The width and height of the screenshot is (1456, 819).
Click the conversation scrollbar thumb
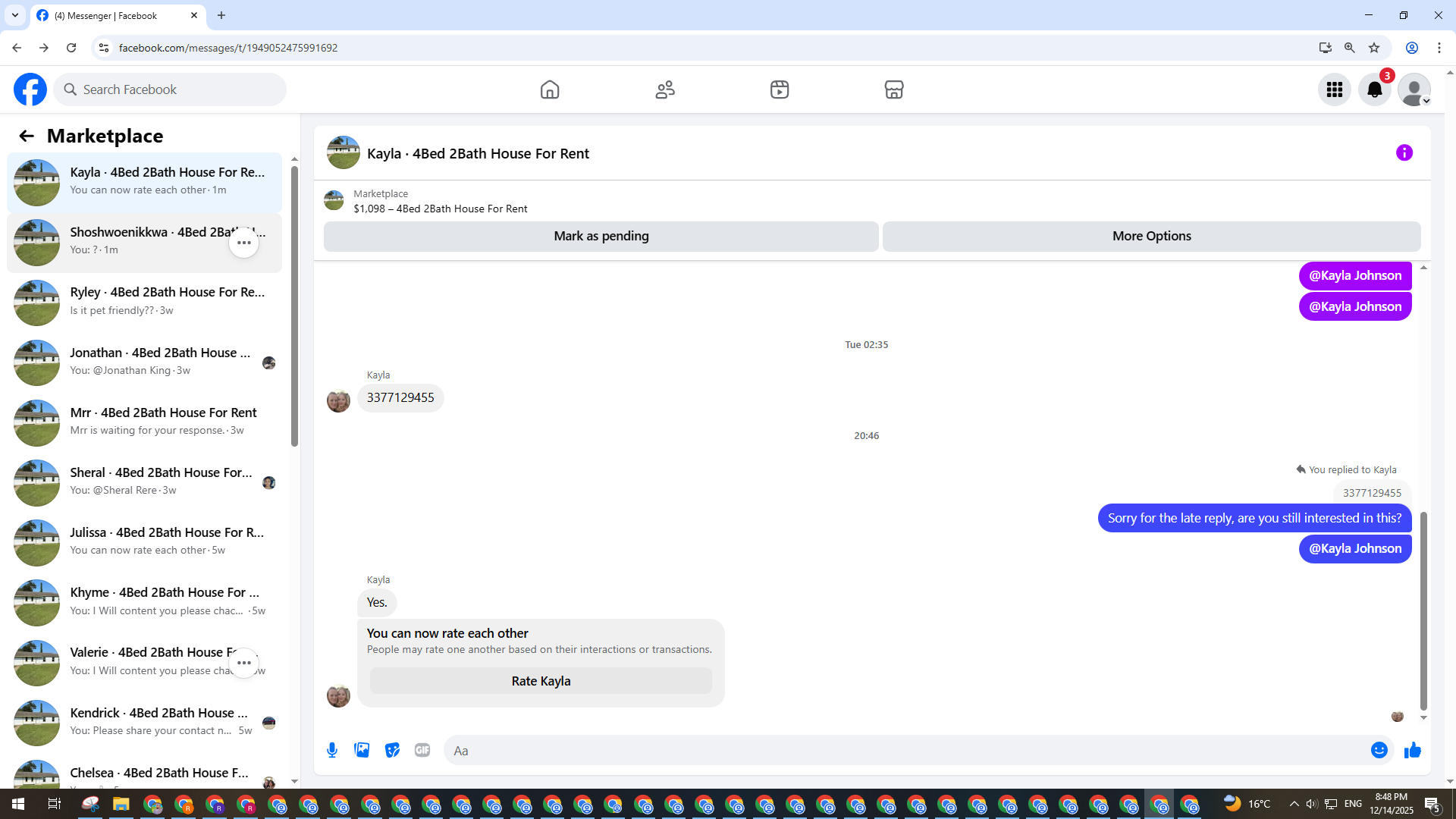pyautogui.click(x=1423, y=610)
